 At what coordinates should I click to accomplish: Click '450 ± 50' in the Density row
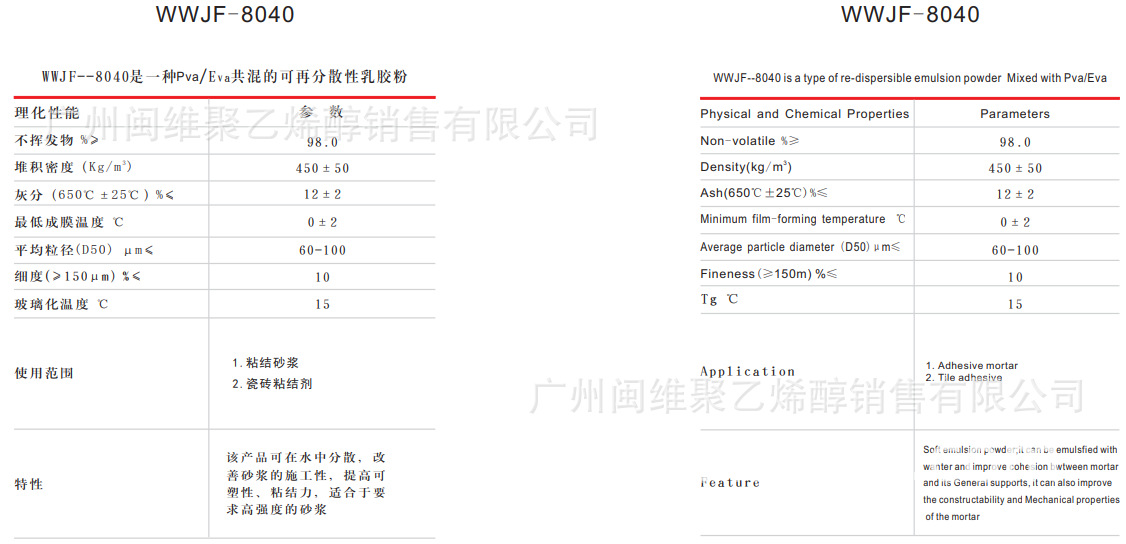1015,169
